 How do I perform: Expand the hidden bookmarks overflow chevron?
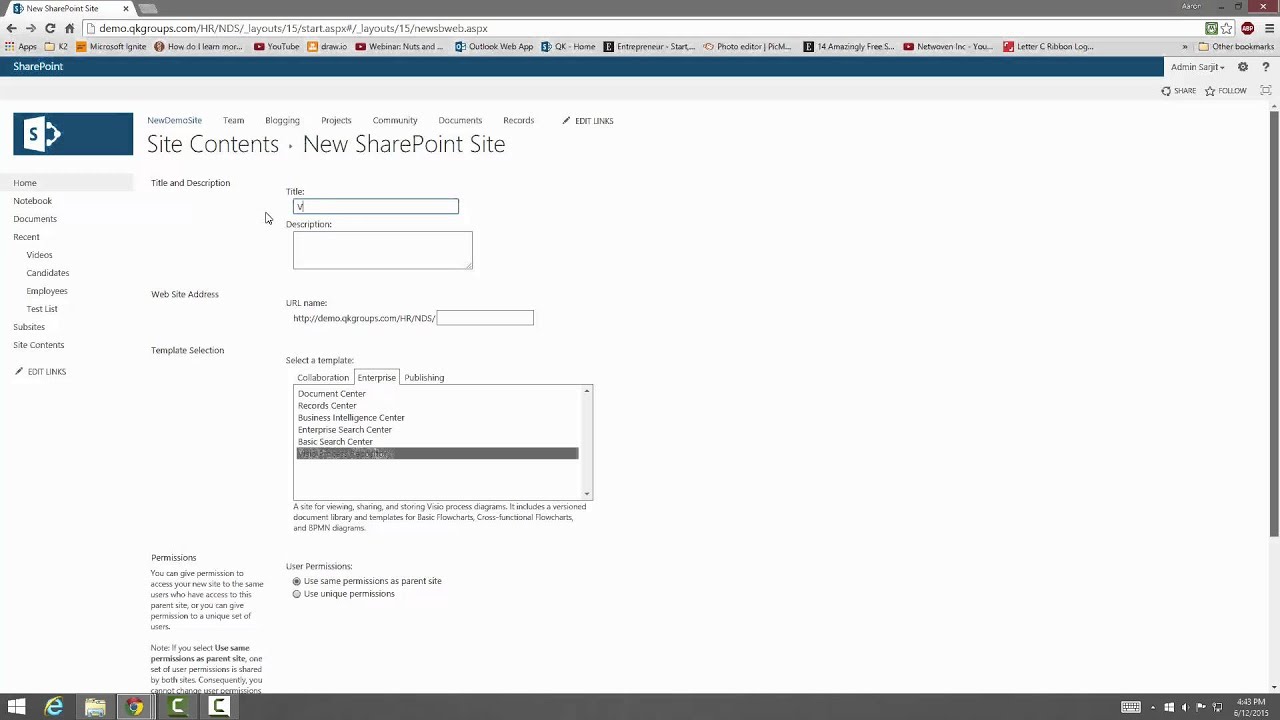[x=1185, y=46]
